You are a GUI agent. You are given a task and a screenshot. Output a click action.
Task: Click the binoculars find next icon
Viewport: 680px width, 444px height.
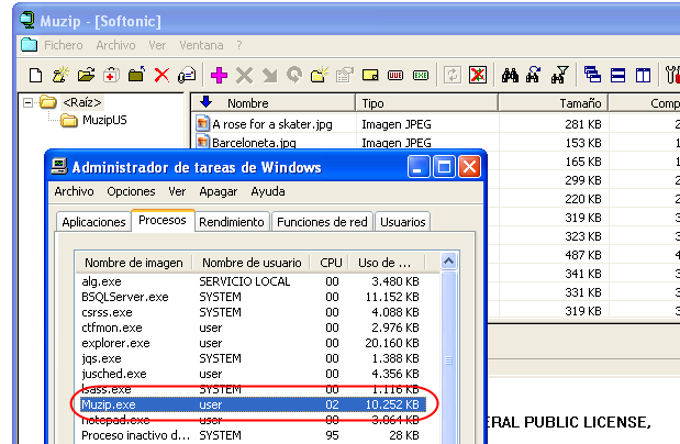coord(534,75)
